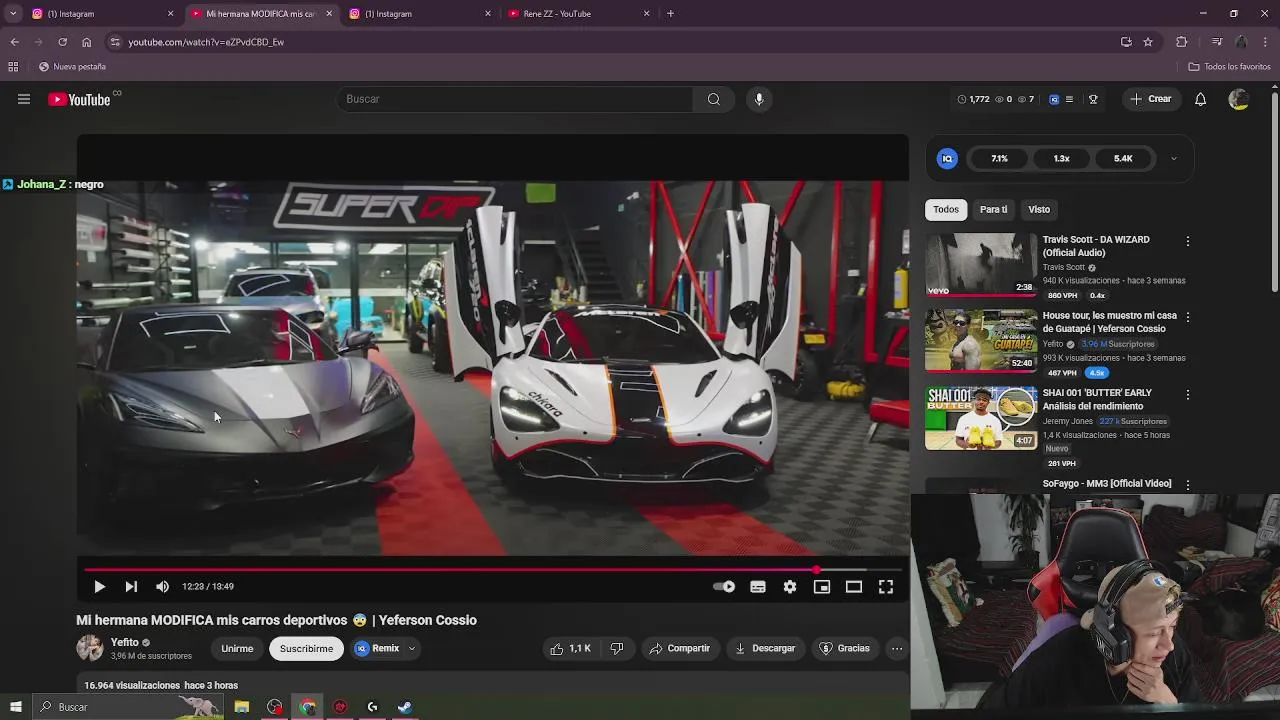This screenshot has width=1280, height=720.
Task: Toggle subtitles in the player
Action: coord(758,587)
